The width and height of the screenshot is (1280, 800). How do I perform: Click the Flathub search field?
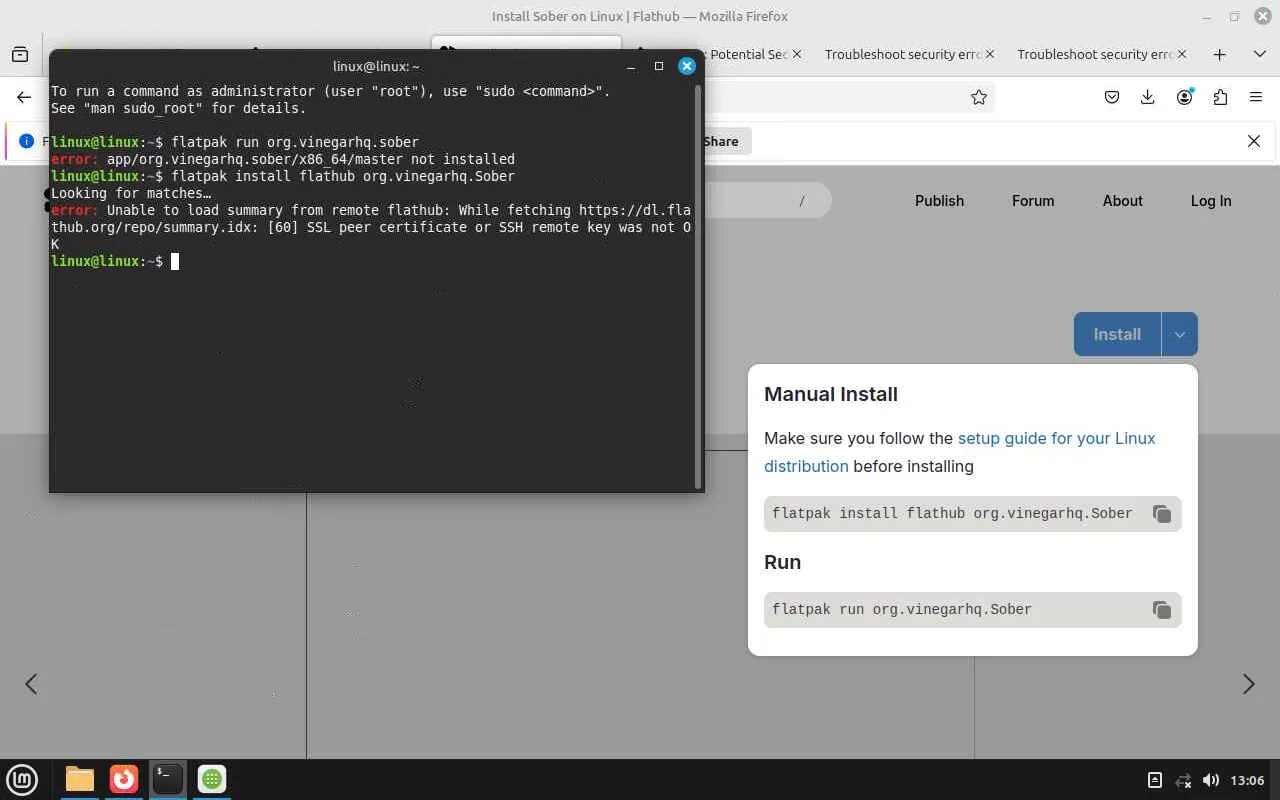(x=767, y=201)
